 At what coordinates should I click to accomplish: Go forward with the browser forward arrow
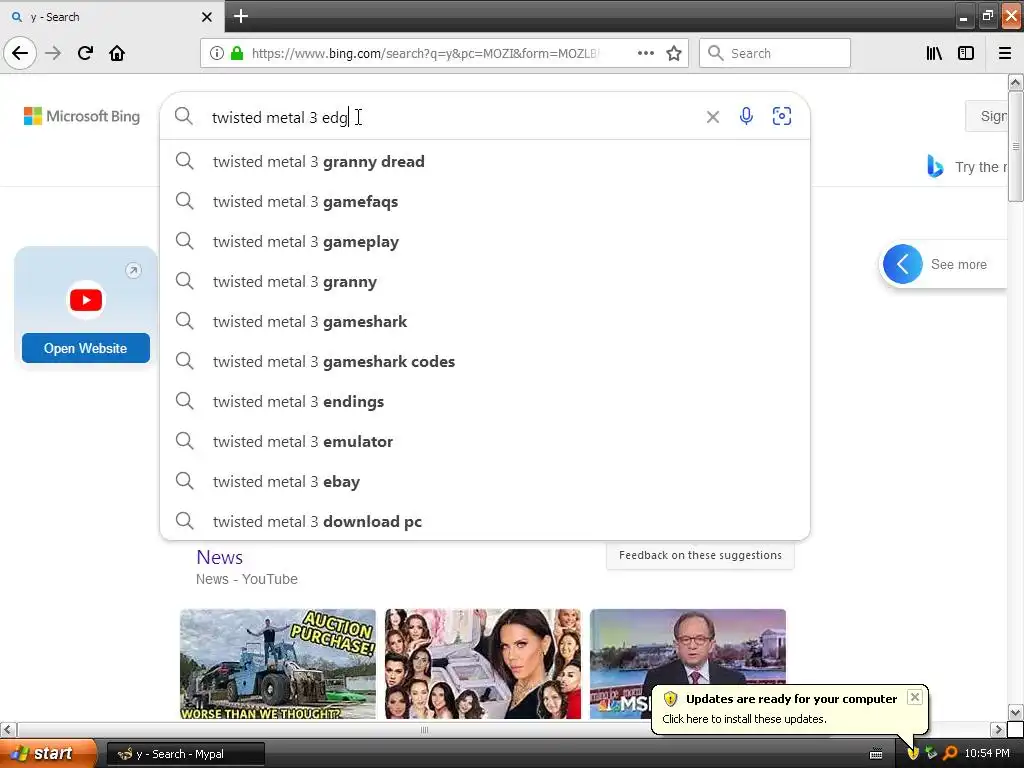pyautogui.click(x=53, y=53)
